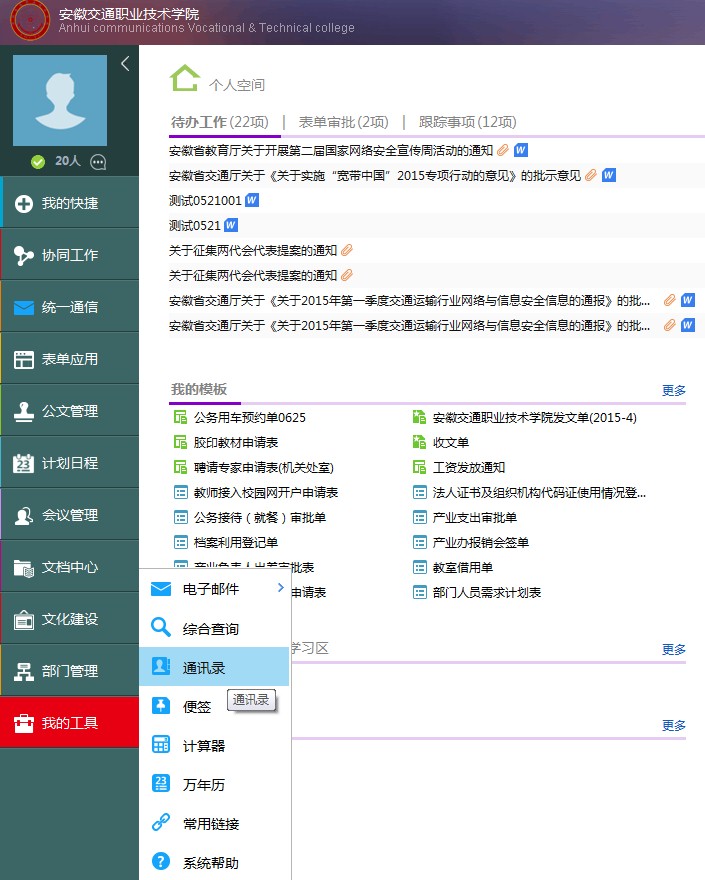This screenshot has height=880, width=705.
Task: Open the 测试0521001 pending work item
Action: tap(205, 200)
